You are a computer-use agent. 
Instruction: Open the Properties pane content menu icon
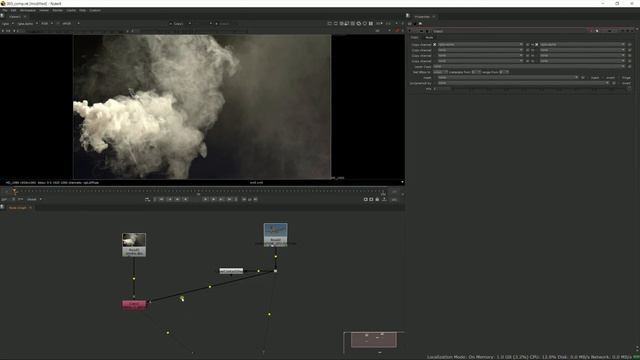(408, 16)
